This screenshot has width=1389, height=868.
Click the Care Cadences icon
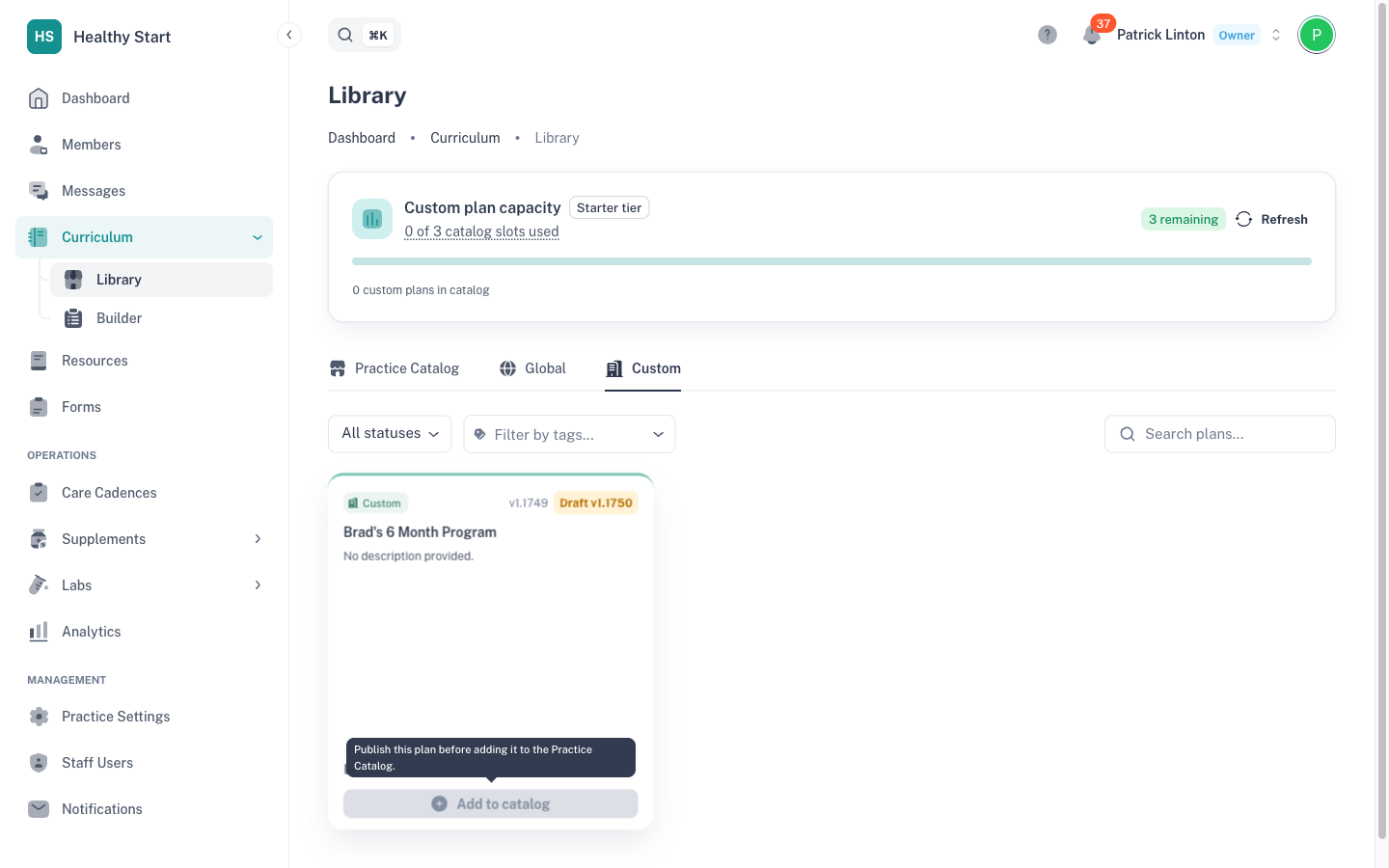pos(39,493)
